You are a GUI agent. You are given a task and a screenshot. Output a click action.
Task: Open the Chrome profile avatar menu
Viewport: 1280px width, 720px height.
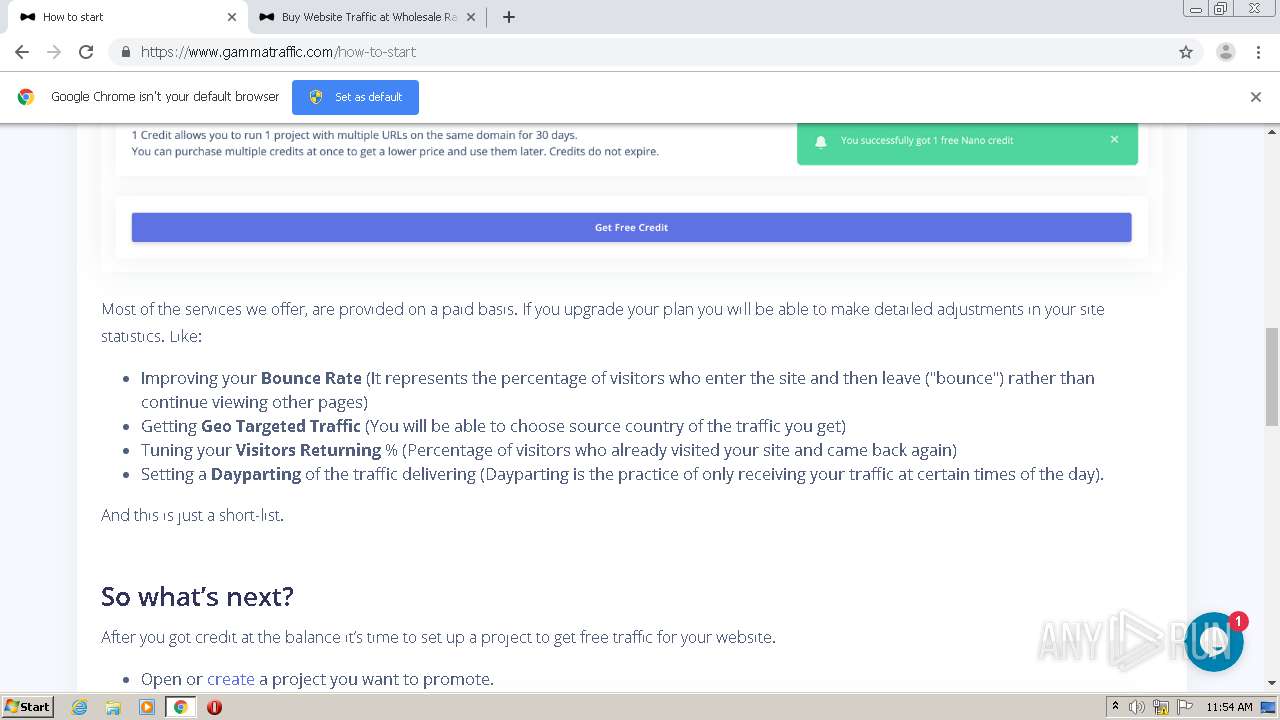1226,52
